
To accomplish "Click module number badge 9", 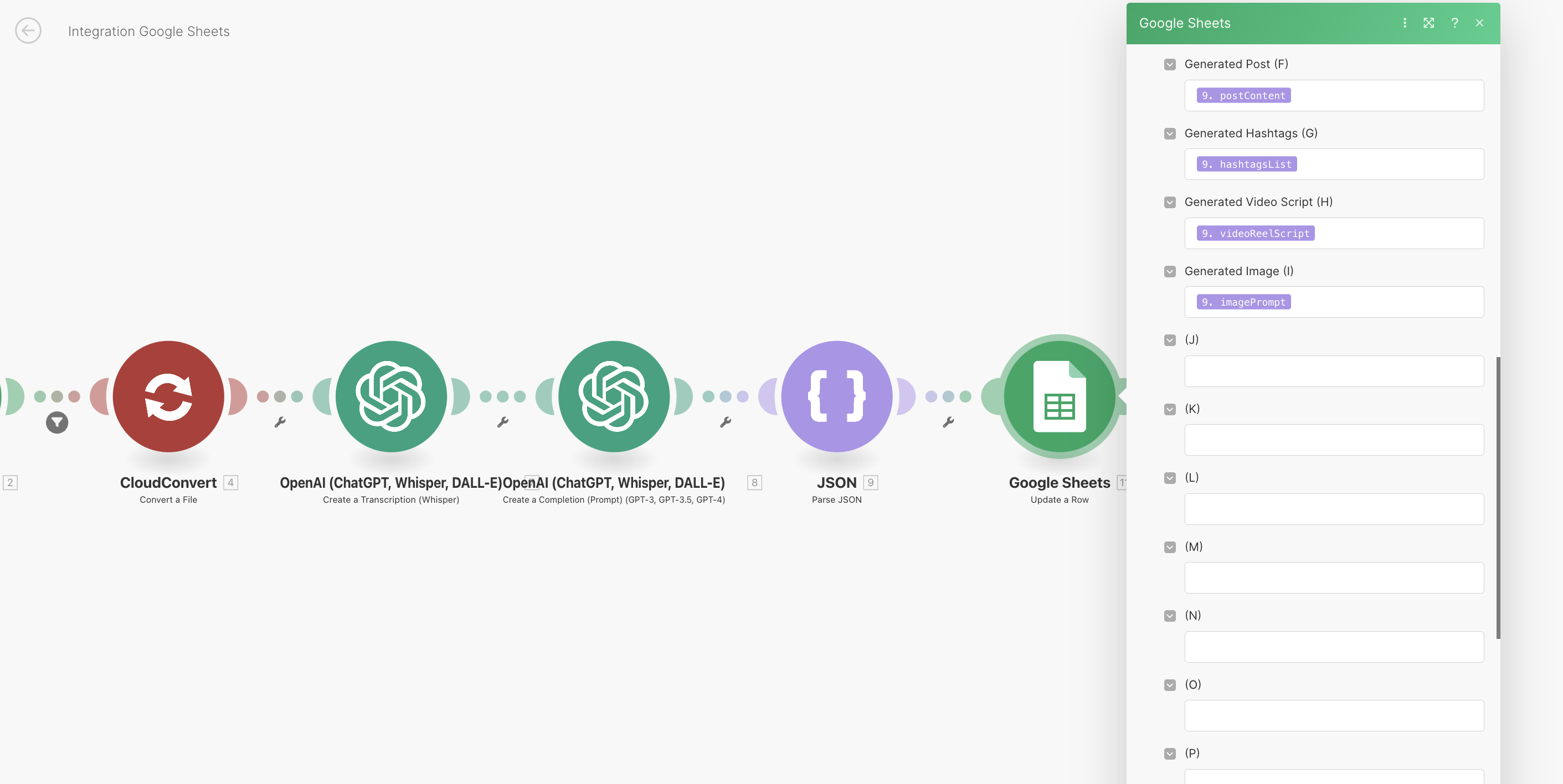I will click(871, 483).
